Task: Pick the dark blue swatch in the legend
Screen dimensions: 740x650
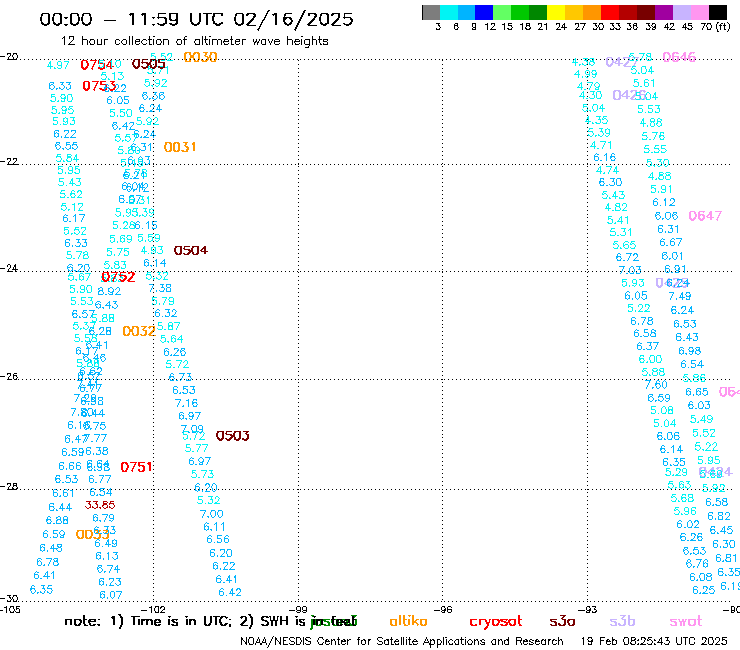Action: click(x=484, y=12)
